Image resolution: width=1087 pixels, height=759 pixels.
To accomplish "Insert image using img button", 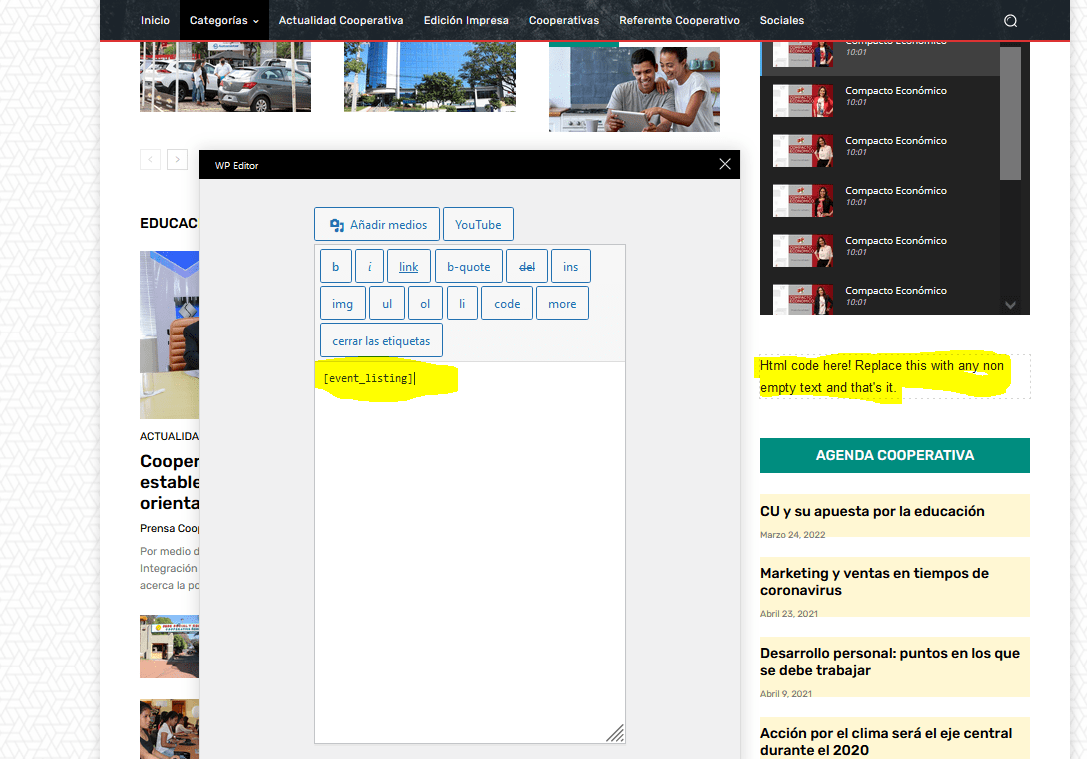I will point(342,304).
